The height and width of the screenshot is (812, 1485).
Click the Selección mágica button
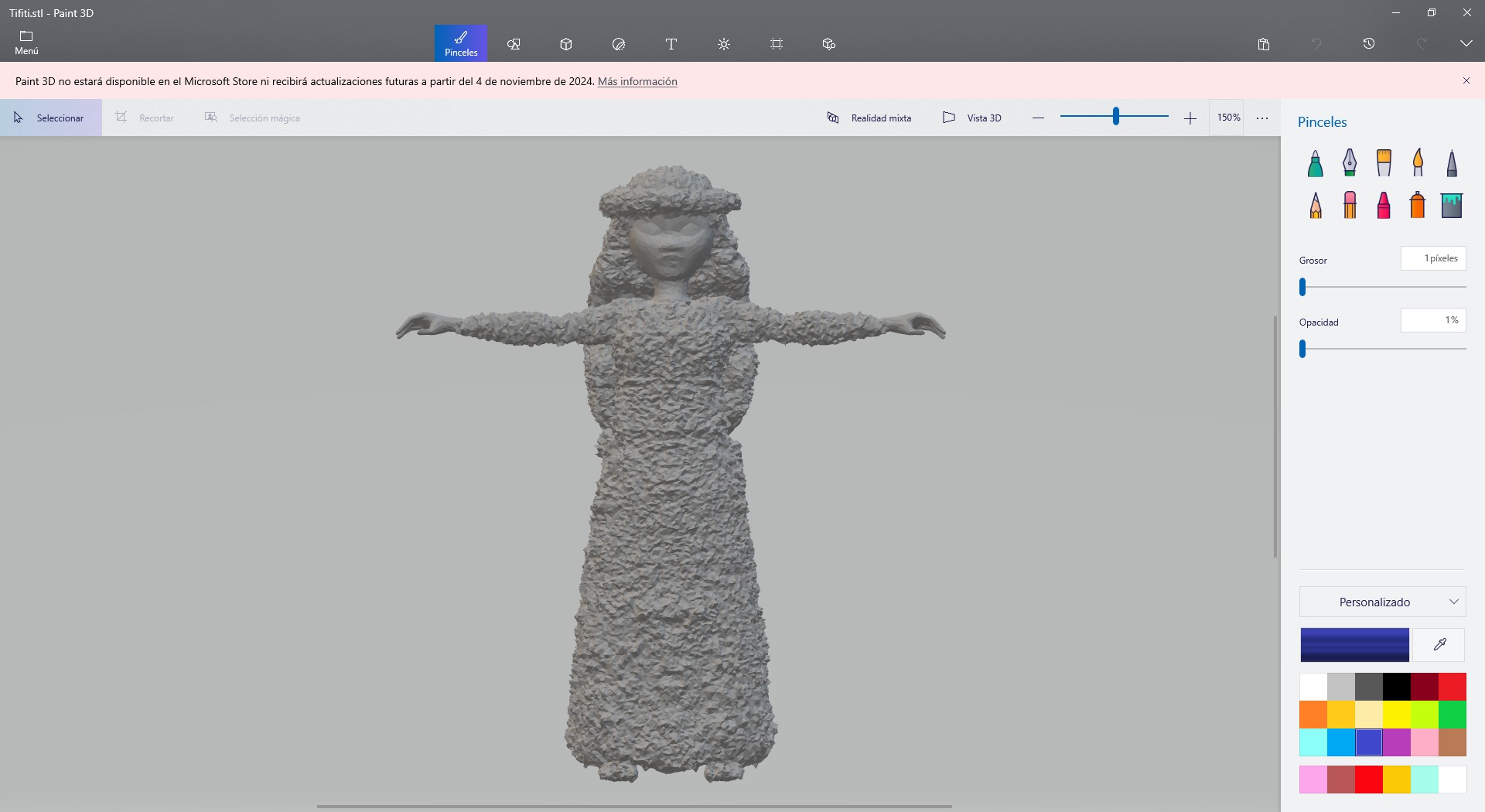(252, 118)
